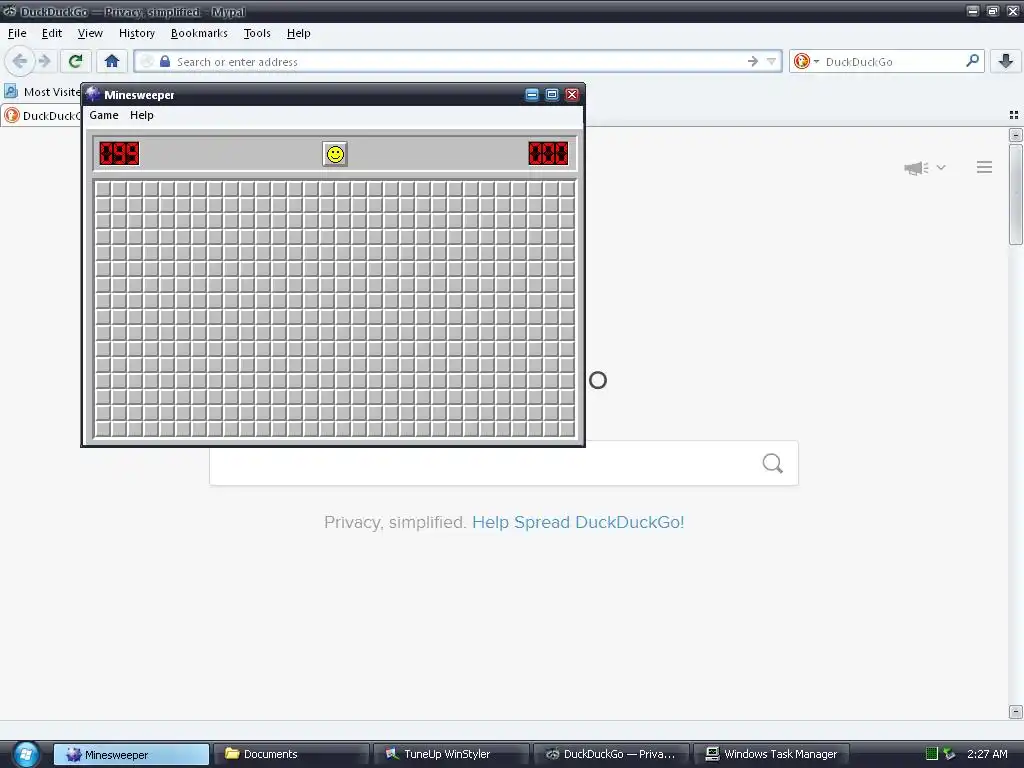Close the Mypal browser window
The image size is (1024, 768).
coord(1013,11)
